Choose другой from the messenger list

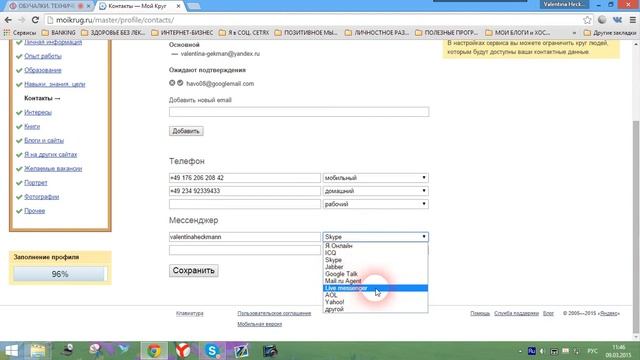[376, 309]
